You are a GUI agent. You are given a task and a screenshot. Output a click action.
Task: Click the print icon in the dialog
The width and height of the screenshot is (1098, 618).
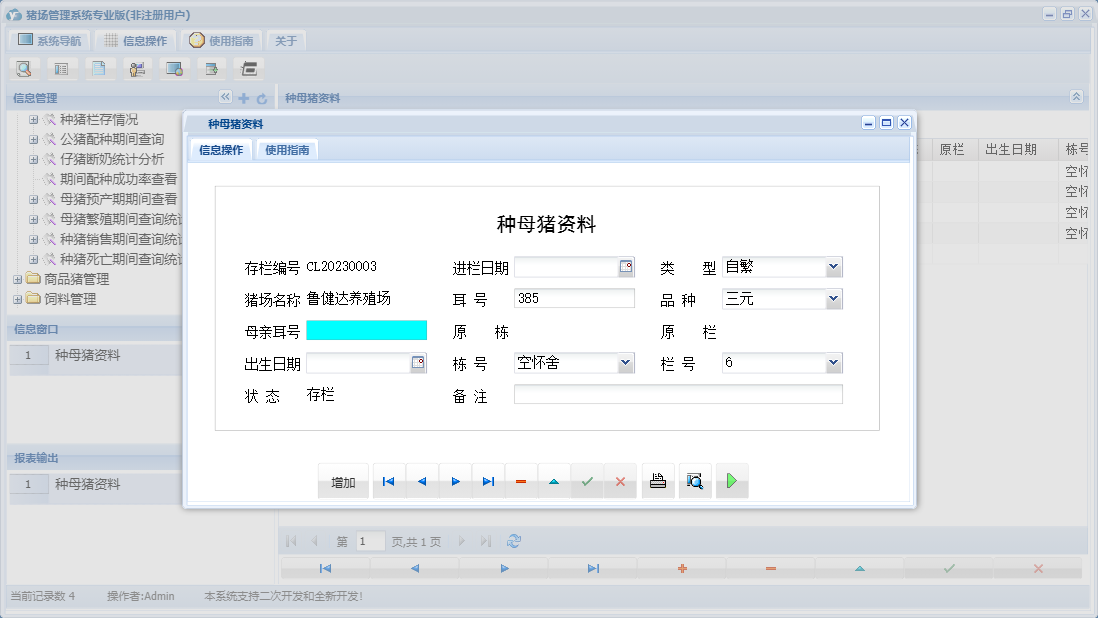[x=657, y=481]
